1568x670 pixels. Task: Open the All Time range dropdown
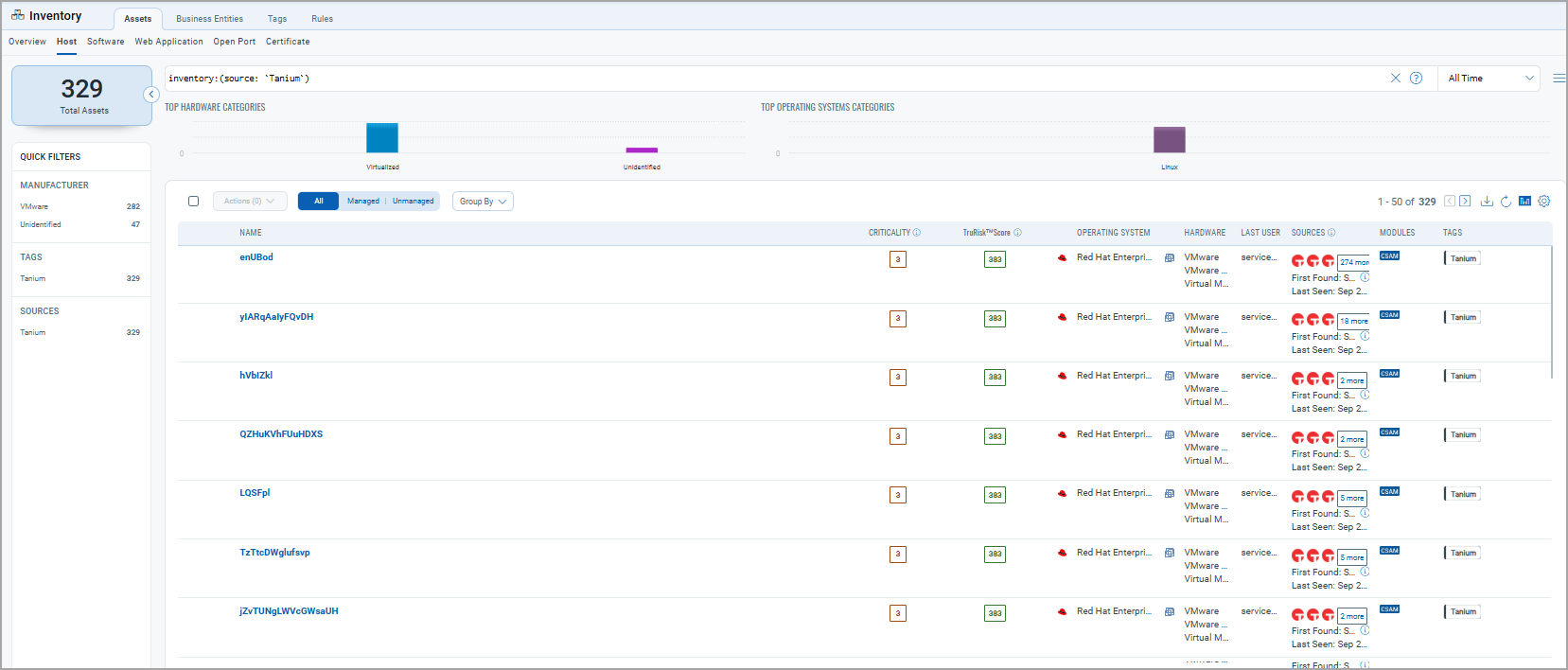tap(1489, 79)
